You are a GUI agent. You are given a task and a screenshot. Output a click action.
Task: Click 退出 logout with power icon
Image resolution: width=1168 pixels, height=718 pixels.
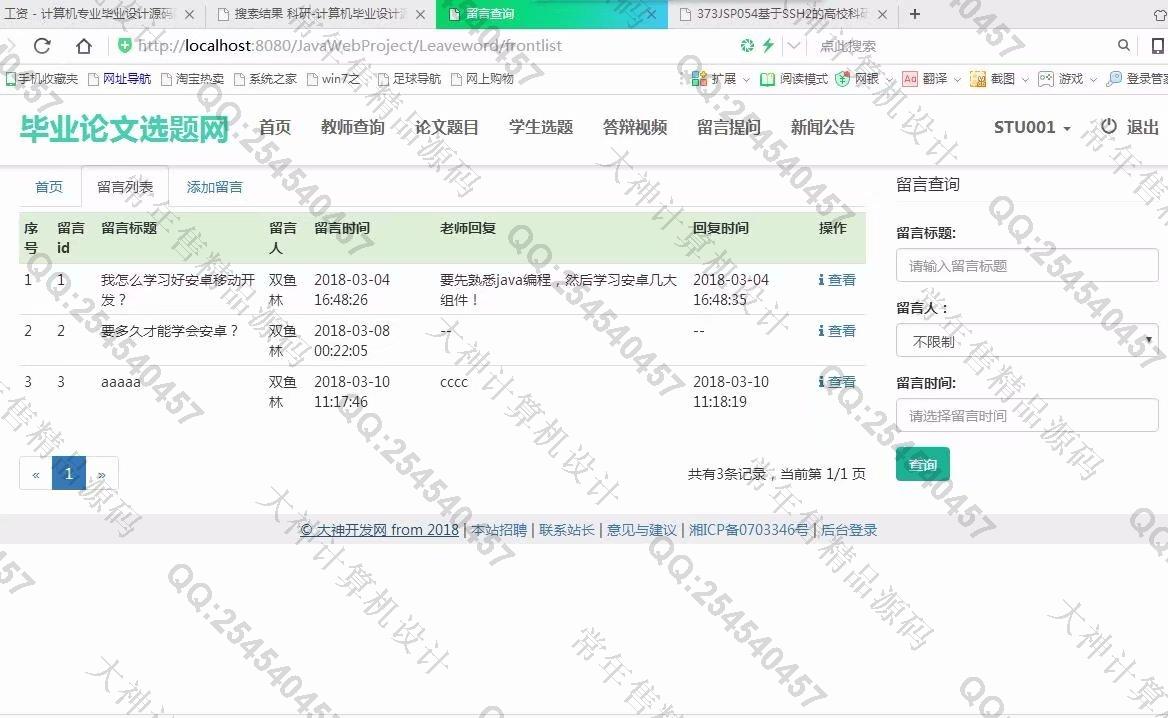[1130, 127]
